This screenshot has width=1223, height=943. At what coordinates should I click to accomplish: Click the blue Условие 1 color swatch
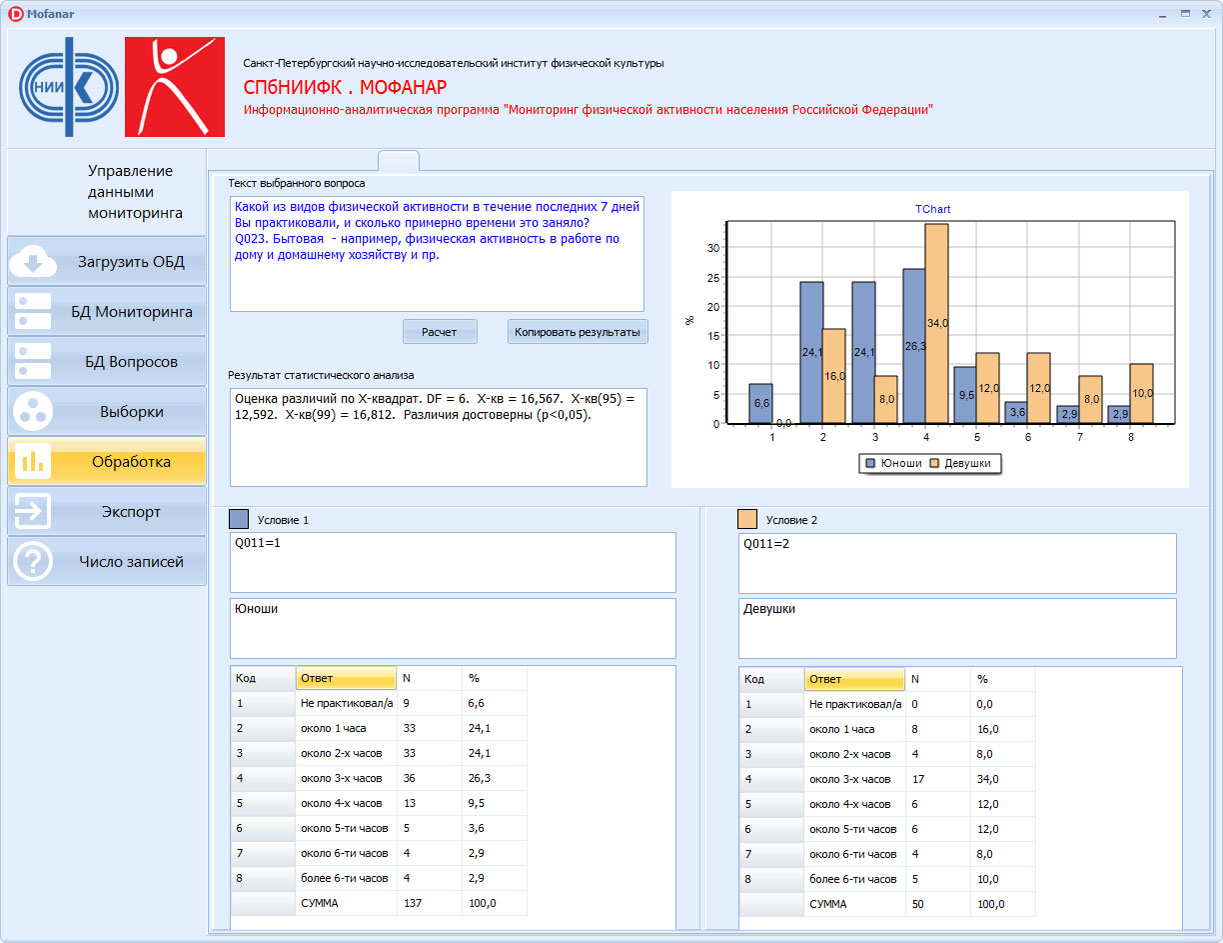239,519
